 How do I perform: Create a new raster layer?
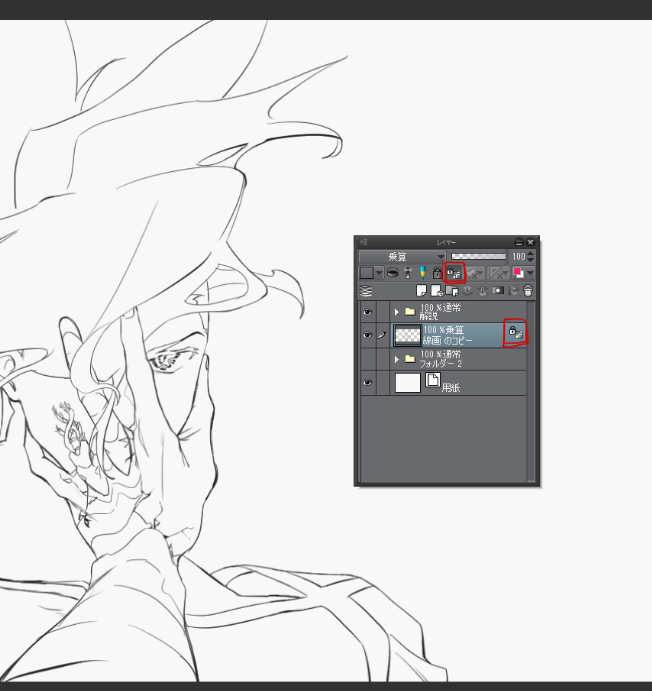[421, 291]
